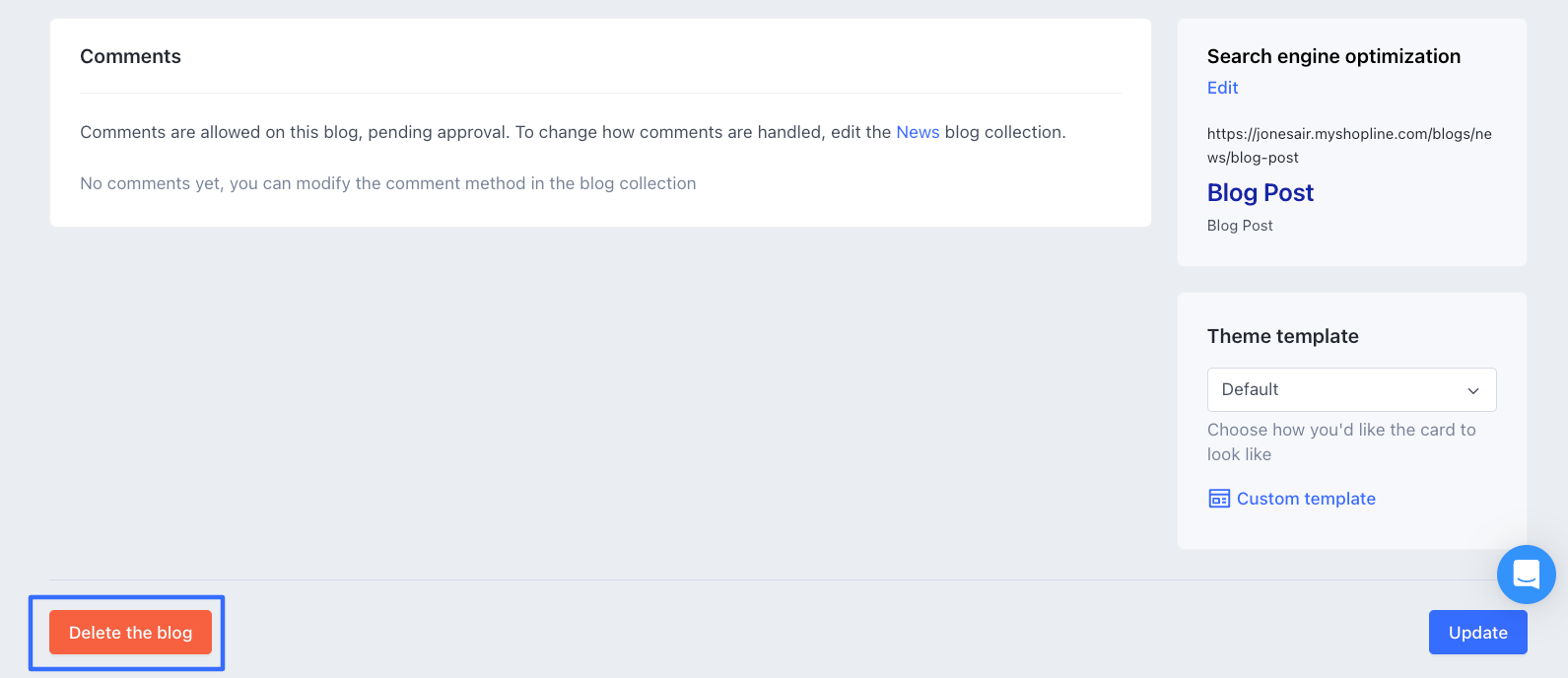Viewport: 1568px width, 678px height.
Task: Click the Custom template layout icon
Action: click(x=1219, y=499)
